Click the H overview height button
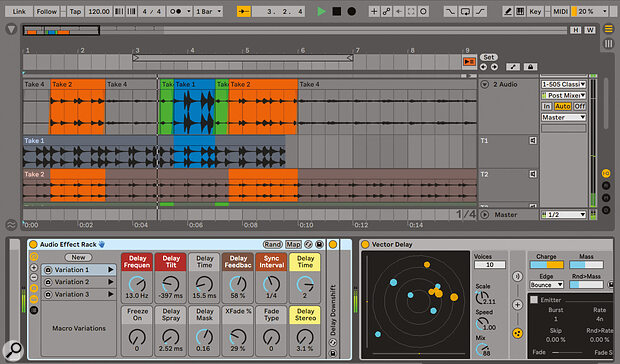The width and height of the screenshot is (620, 364). pyautogui.click(x=575, y=30)
